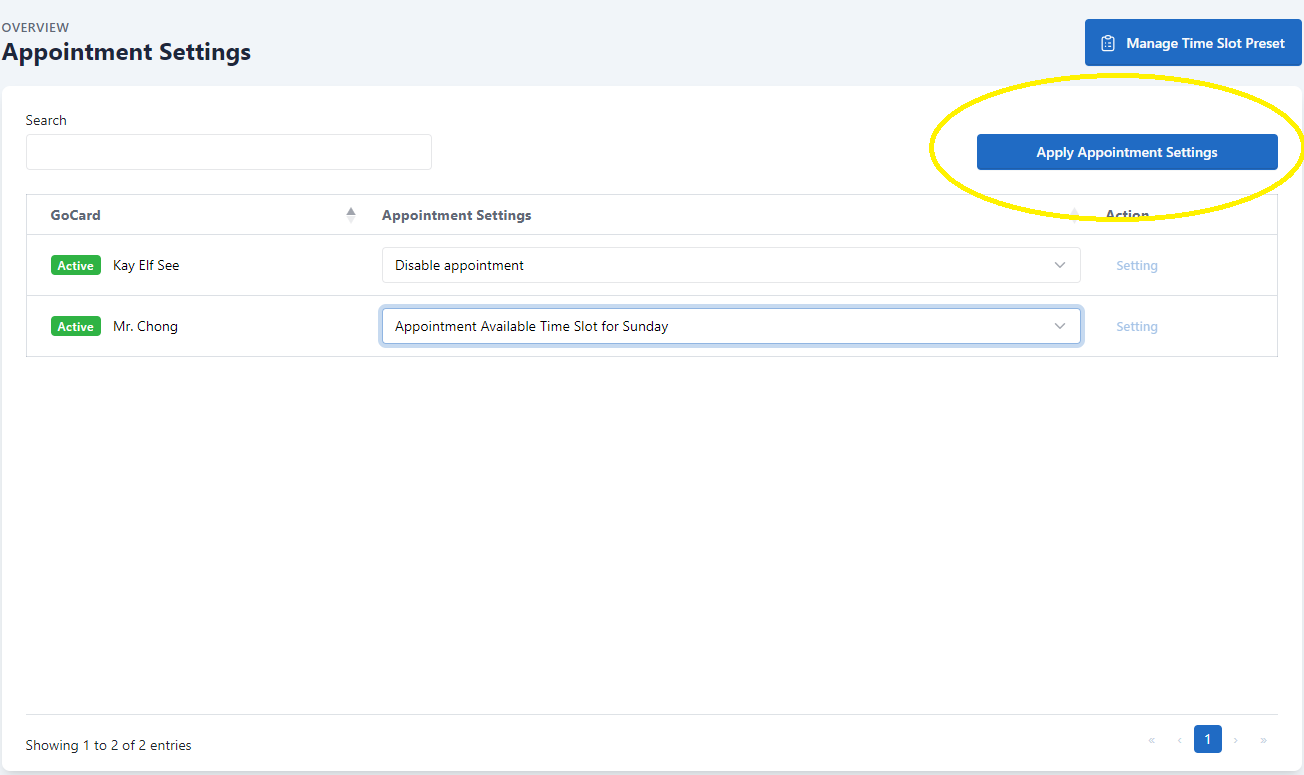Jump to first page using double-left arrow

pos(1152,741)
